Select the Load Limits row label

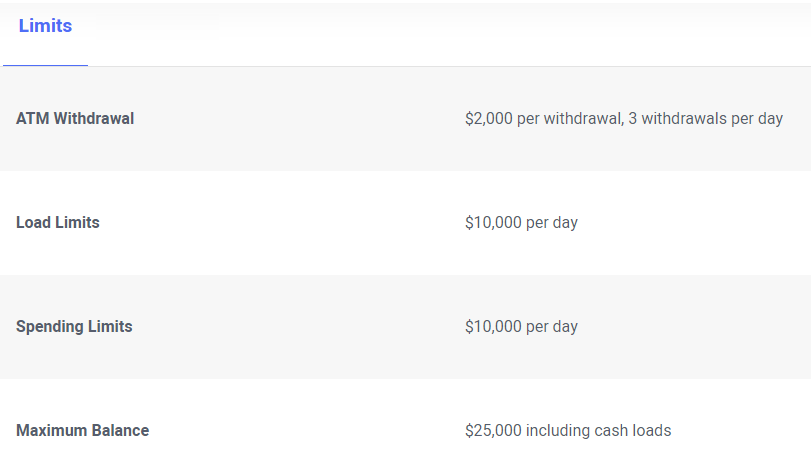[58, 223]
